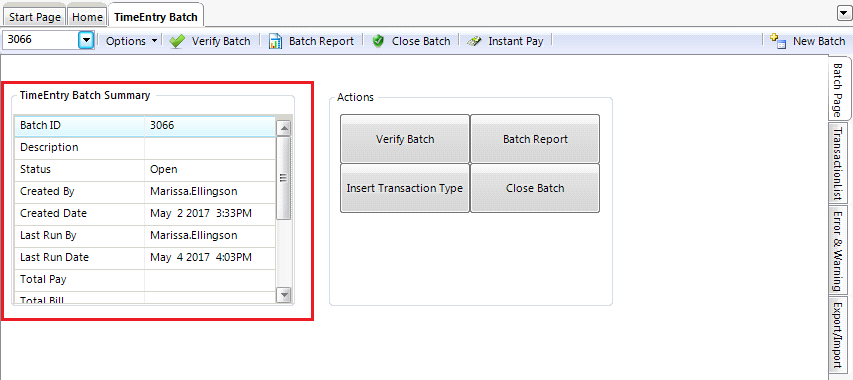Open the Options dropdown menu
The width and height of the screenshot is (853, 380).
pyautogui.click(x=131, y=41)
